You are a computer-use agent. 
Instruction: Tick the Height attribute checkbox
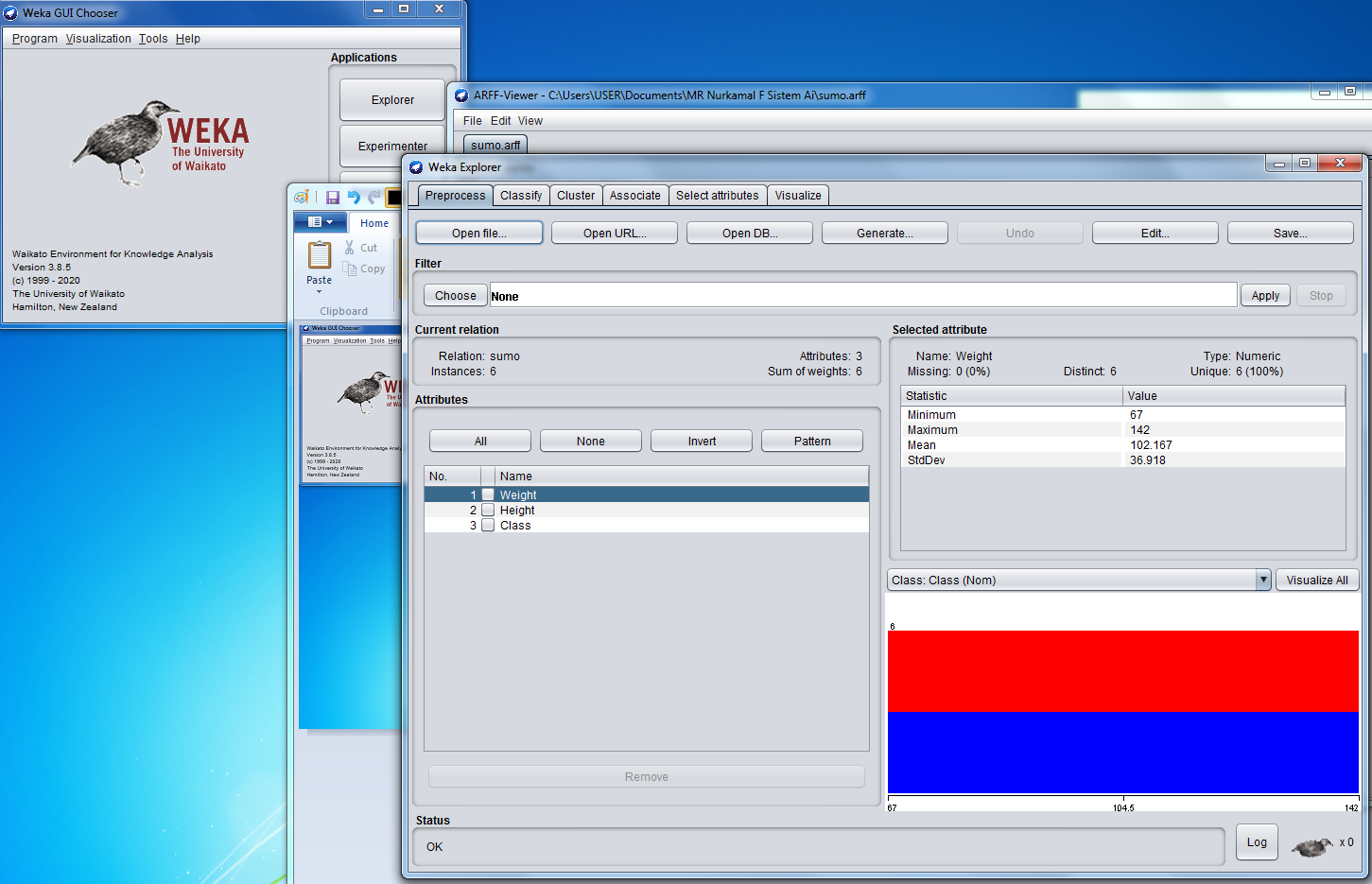click(488, 510)
